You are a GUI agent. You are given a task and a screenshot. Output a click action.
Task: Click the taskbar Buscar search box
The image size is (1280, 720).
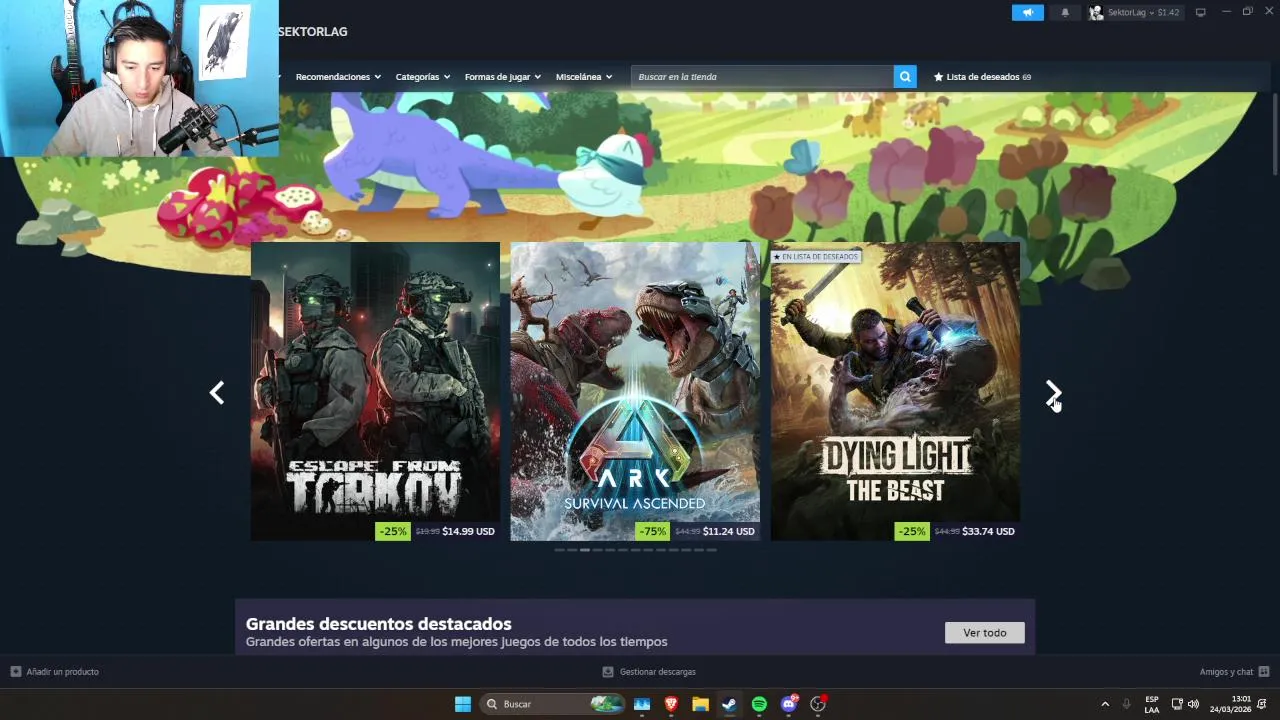tap(554, 704)
